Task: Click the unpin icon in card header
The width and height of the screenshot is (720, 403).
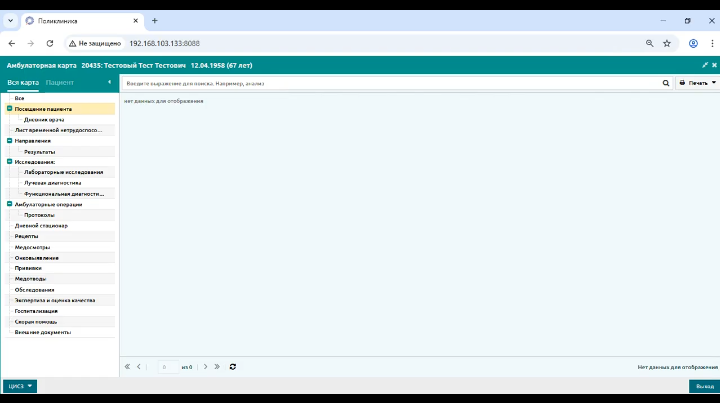Action: 705,65
